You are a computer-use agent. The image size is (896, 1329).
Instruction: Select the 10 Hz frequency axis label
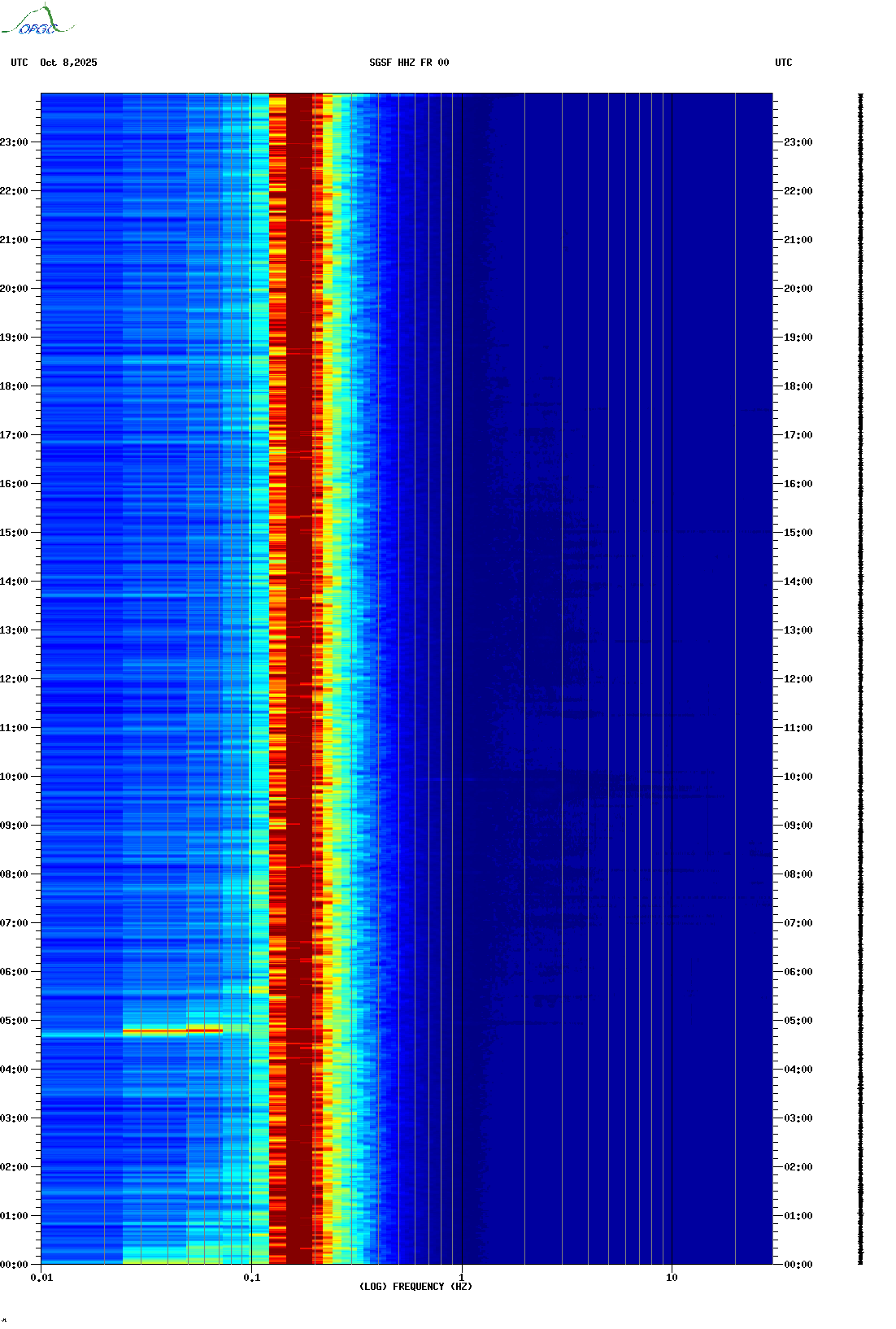672,1278
